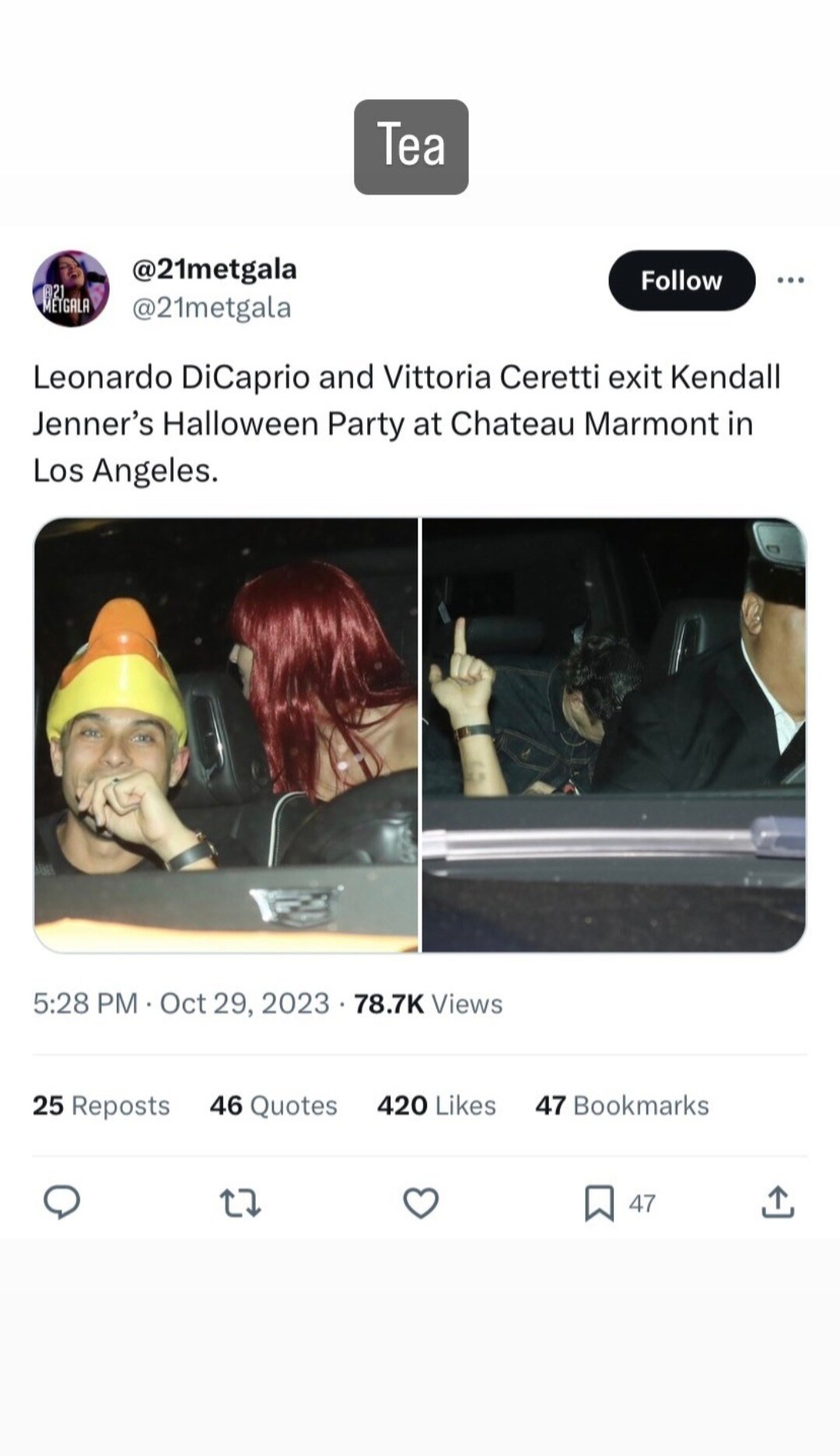Click the gray @21metgala handle

point(212,308)
